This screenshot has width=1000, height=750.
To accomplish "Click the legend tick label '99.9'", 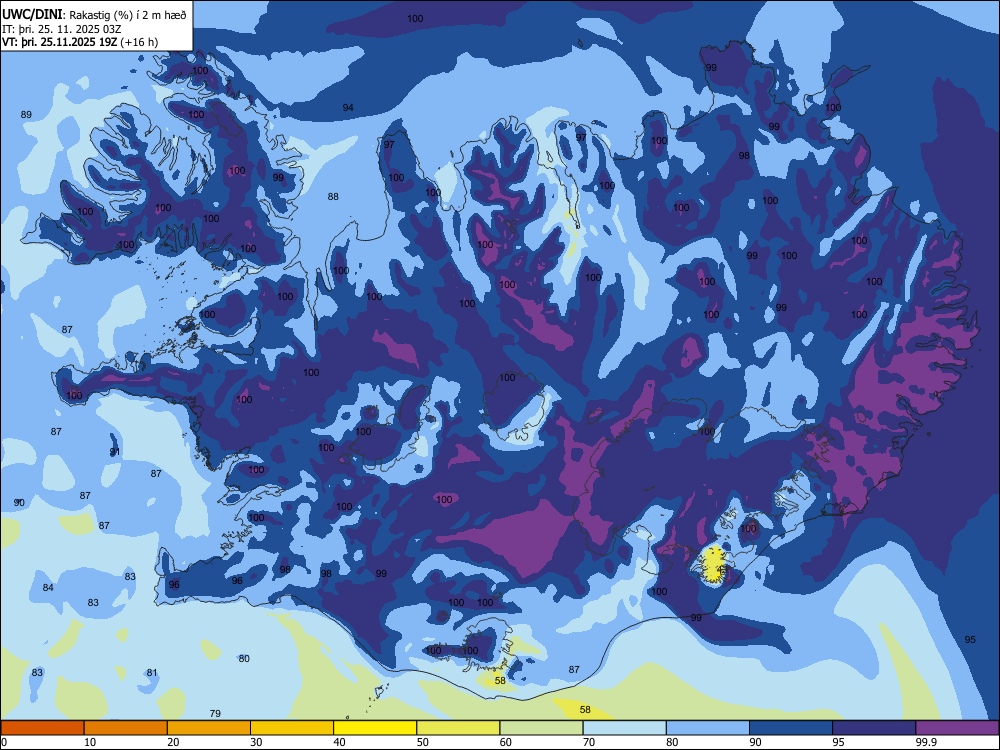I will [925, 742].
